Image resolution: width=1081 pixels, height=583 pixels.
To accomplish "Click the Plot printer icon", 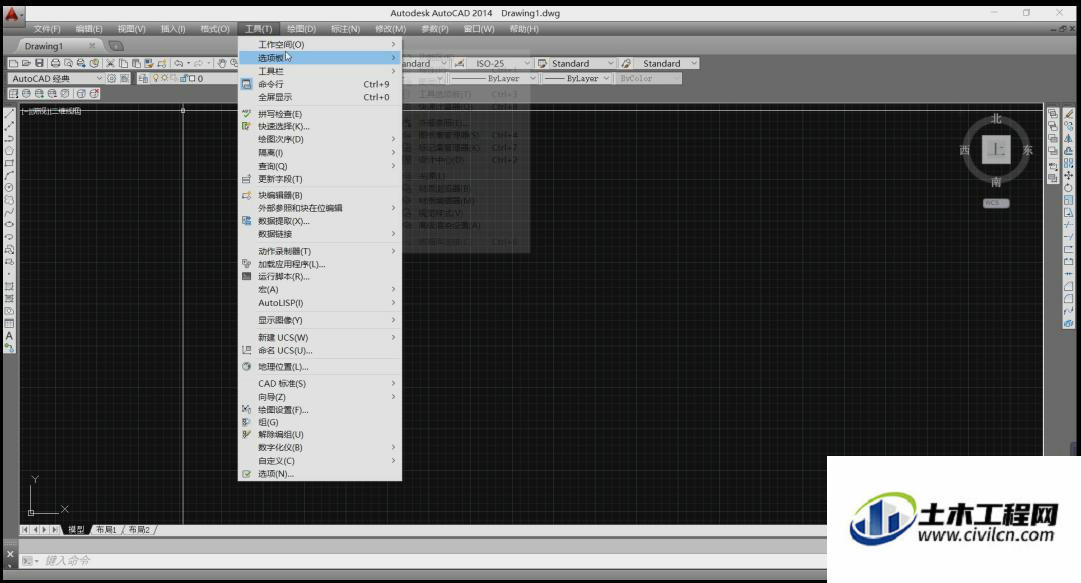I will click(55, 63).
